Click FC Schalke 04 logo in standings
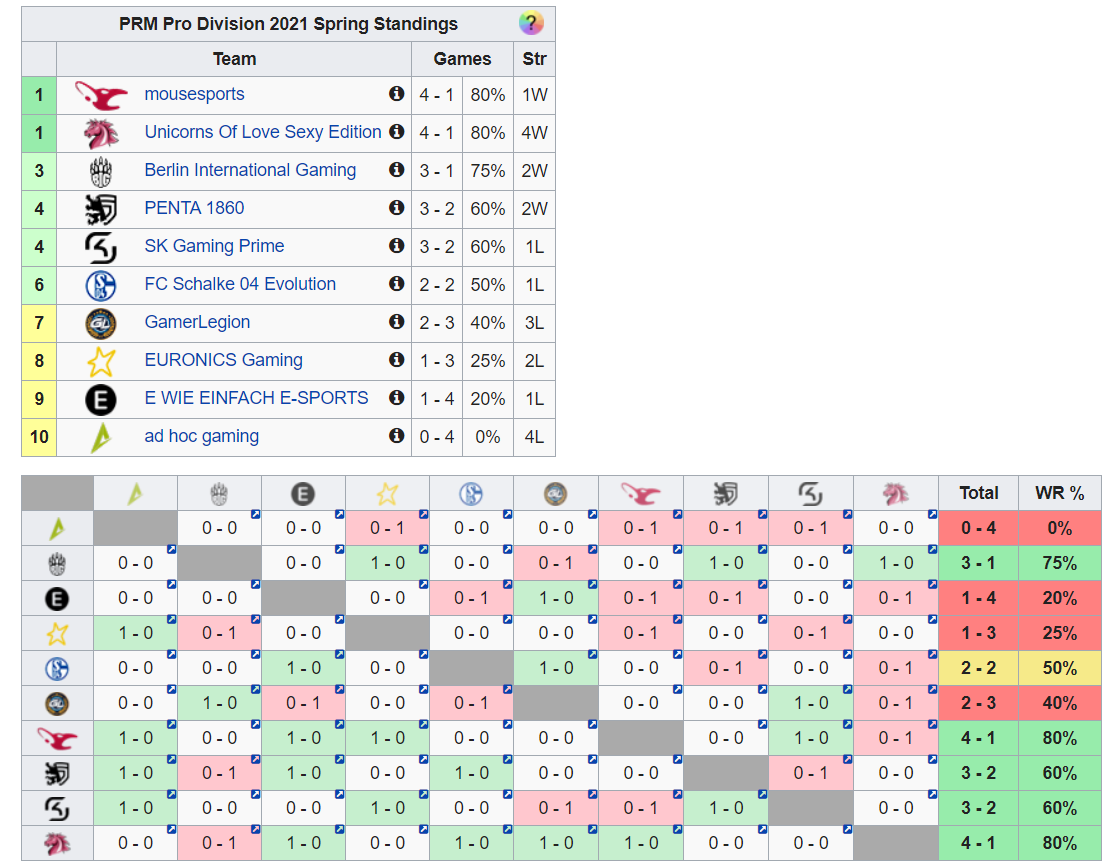Screen dimensions: 1111x867 [101, 285]
